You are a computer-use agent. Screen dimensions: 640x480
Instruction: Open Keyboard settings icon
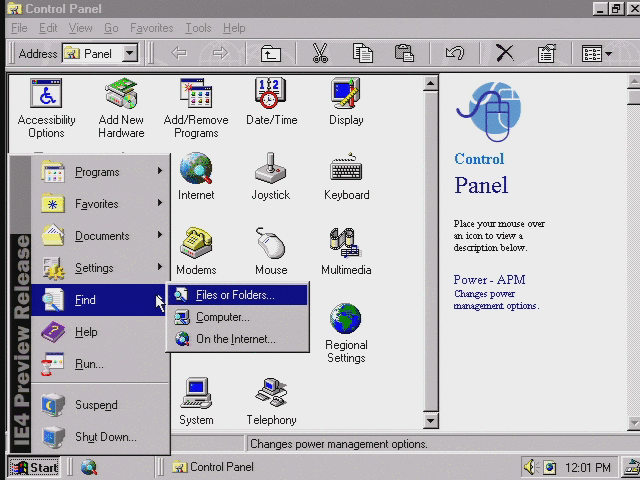click(347, 176)
